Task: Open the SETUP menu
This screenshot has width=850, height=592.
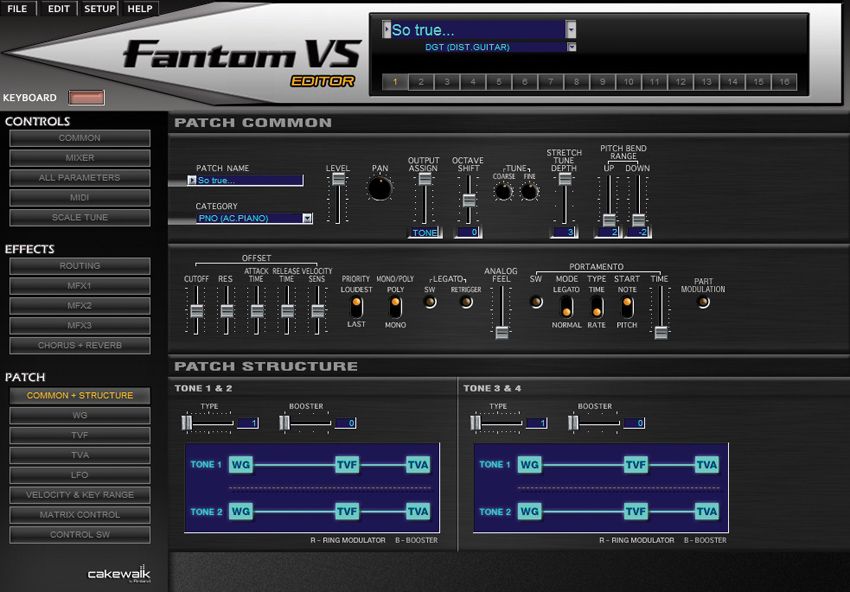Action: [x=99, y=8]
